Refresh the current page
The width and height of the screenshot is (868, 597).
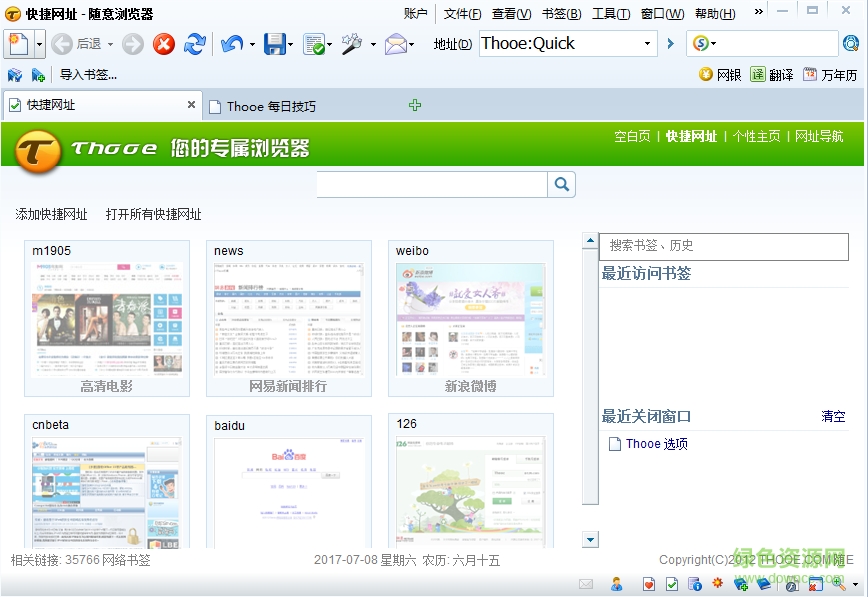point(195,44)
